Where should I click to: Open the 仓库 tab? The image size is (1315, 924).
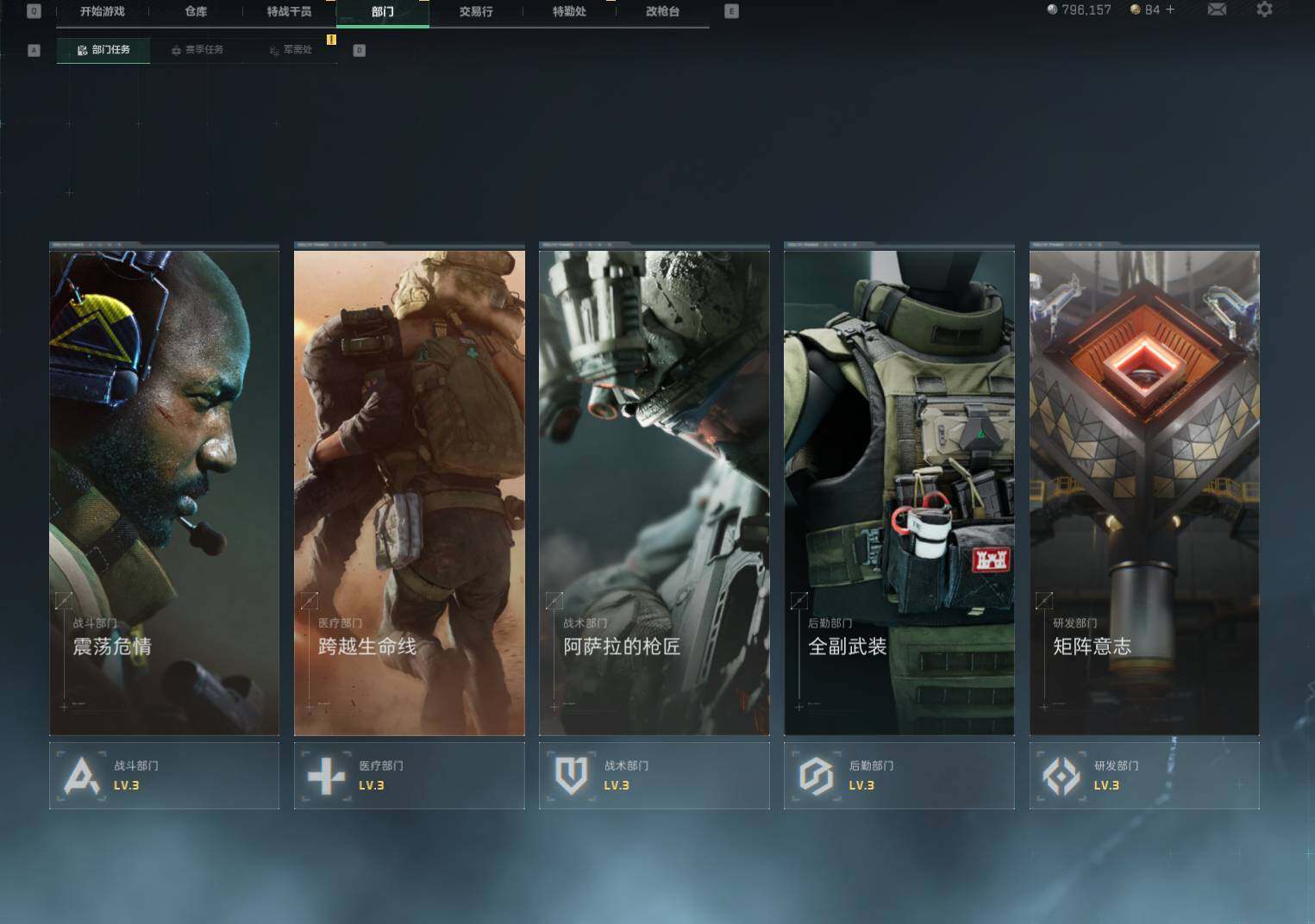[x=196, y=11]
